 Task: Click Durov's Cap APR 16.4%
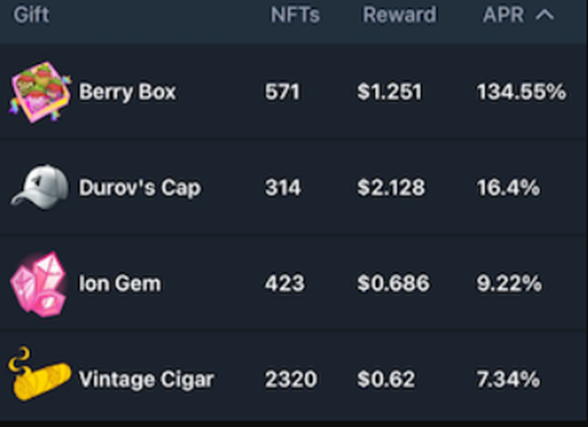(x=508, y=187)
